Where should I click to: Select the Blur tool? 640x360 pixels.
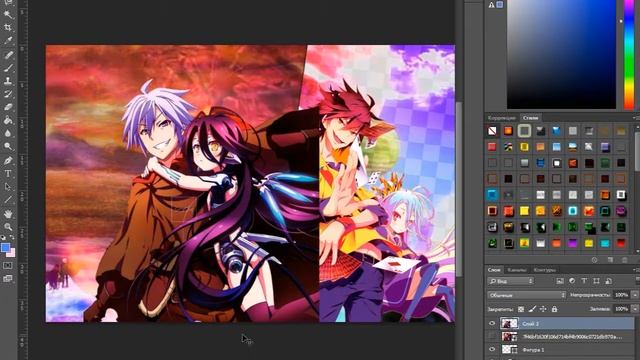8,133
